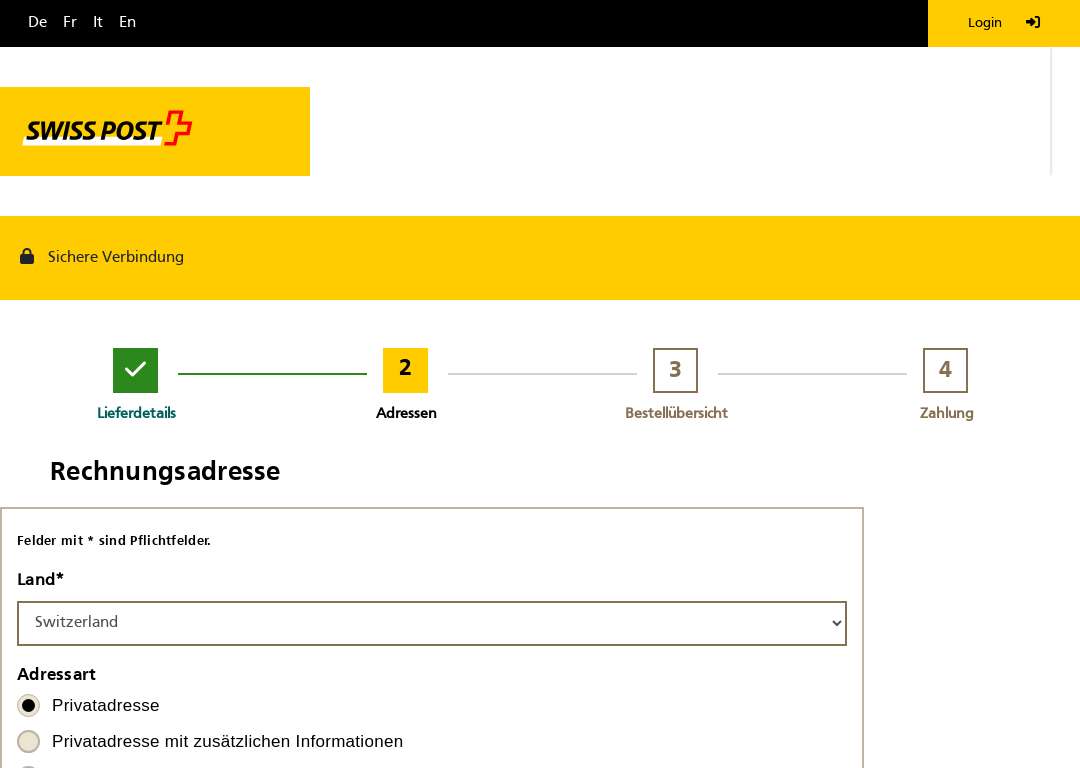This screenshot has height=768, width=1080.
Task: Click the login arrow icon
Action: pyautogui.click(x=1032, y=23)
